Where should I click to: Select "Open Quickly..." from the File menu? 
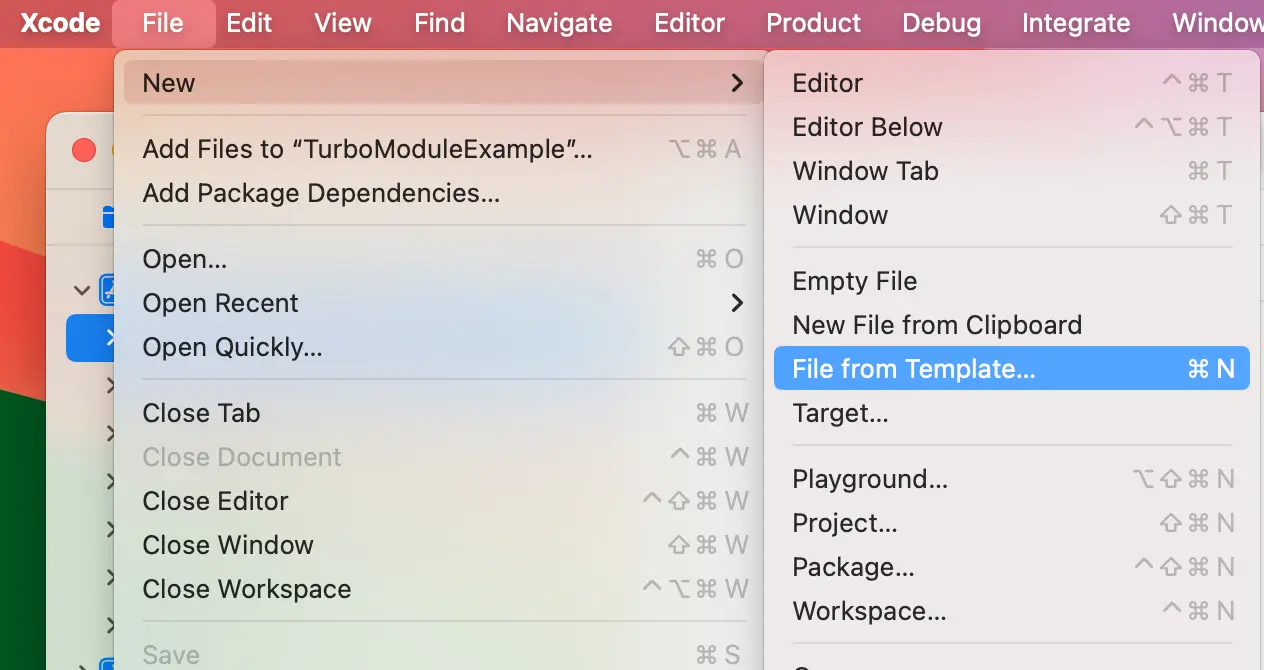(233, 347)
